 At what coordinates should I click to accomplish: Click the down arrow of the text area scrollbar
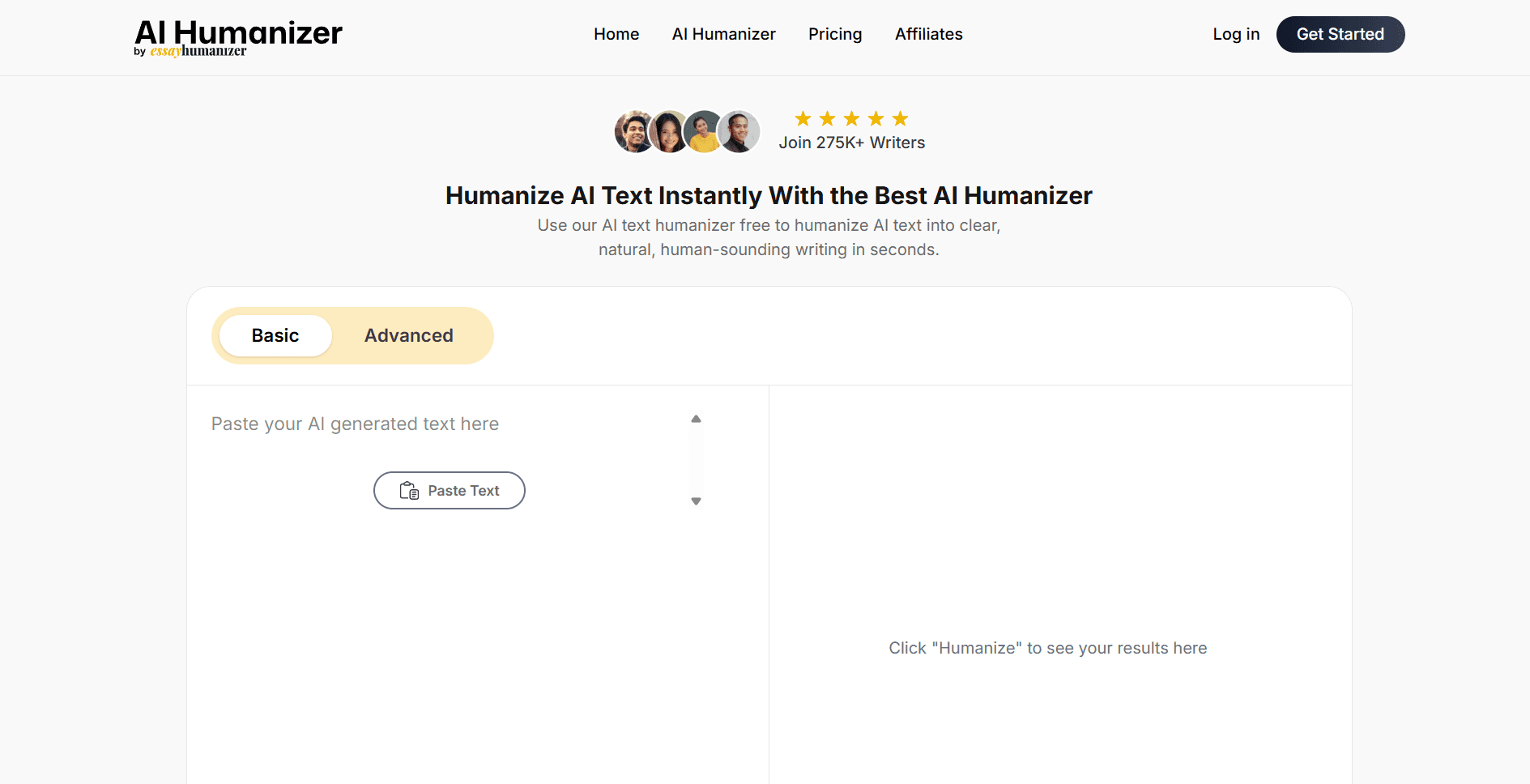point(696,501)
